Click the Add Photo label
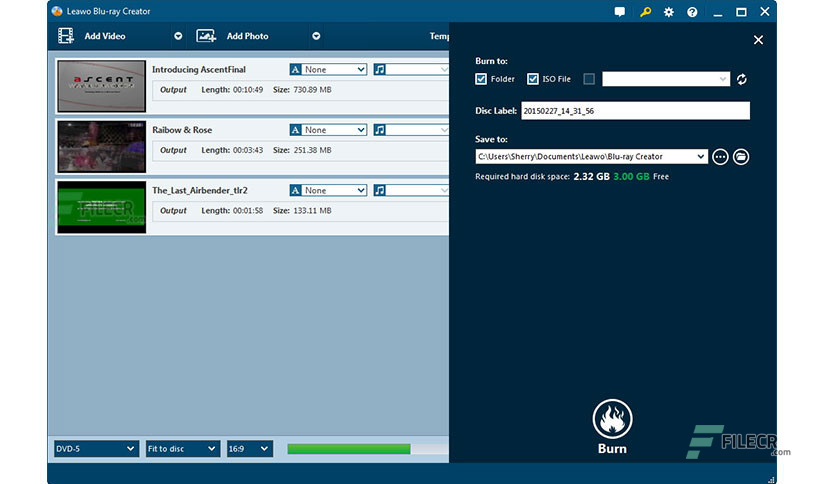Viewport: 836px width, 484px height. coord(247,36)
